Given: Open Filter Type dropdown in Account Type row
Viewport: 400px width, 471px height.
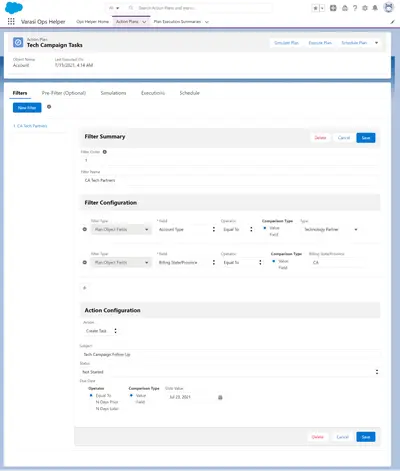Looking at the screenshot, I should pyautogui.click(x=121, y=229).
